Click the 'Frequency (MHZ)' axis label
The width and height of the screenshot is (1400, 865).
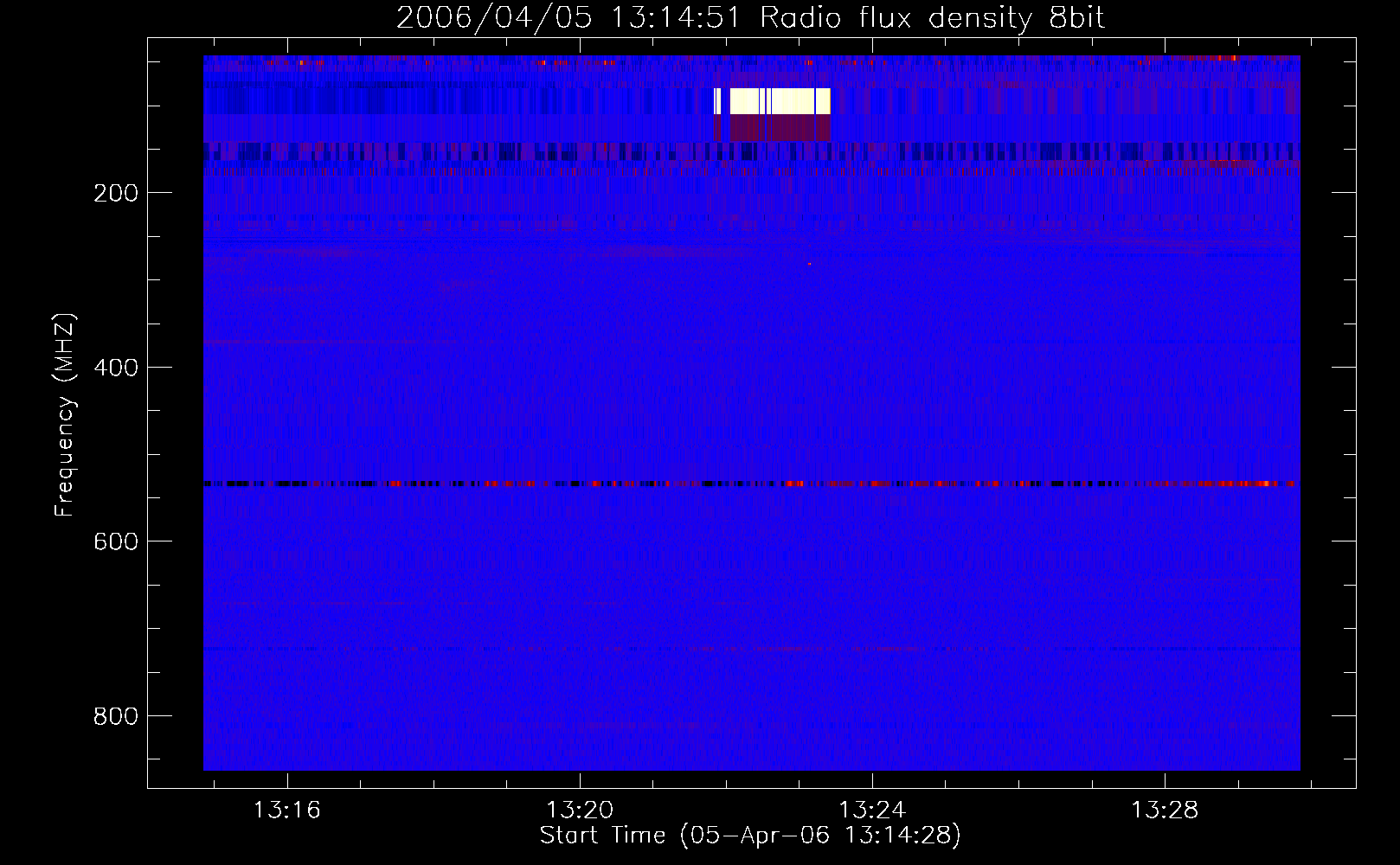click(x=65, y=415)
